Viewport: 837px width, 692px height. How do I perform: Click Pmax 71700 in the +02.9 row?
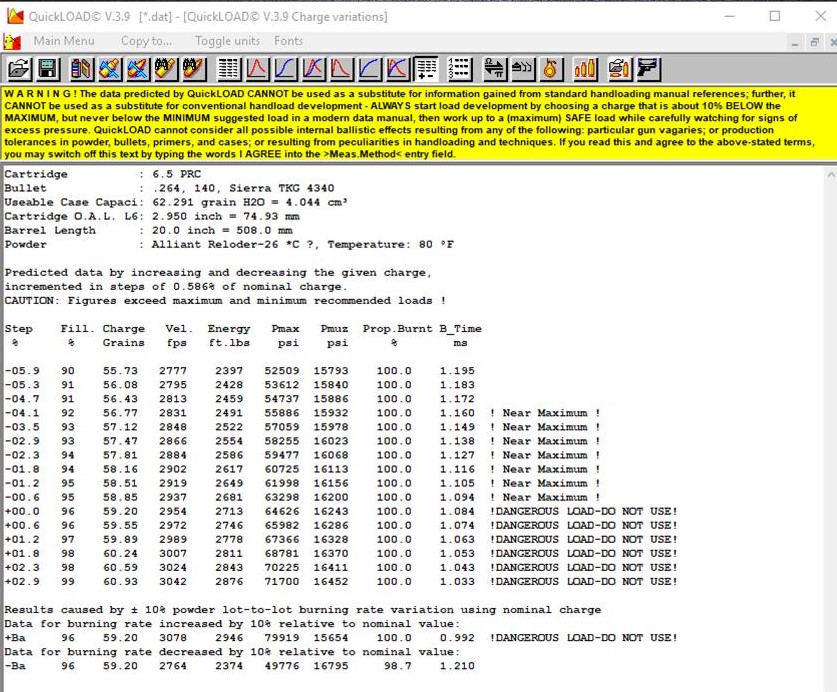pyautogui.click(x=282, y=581)
